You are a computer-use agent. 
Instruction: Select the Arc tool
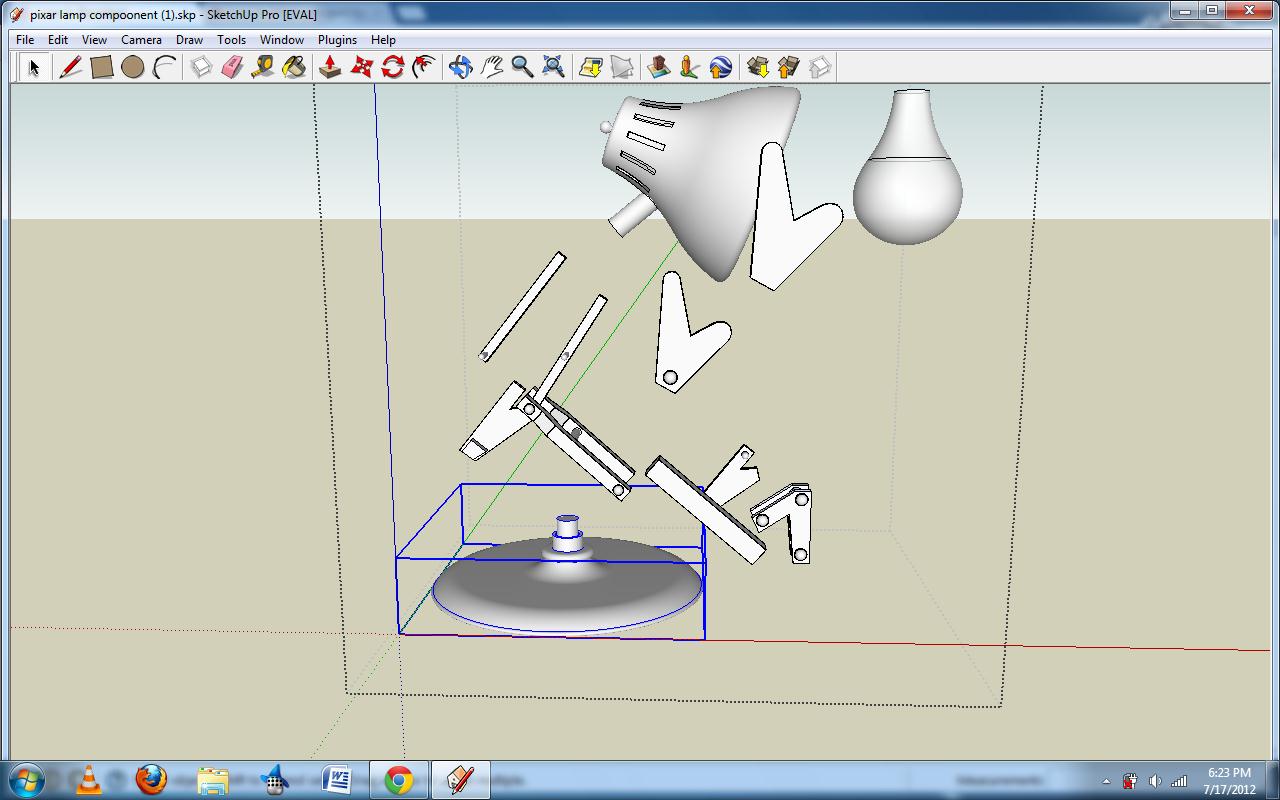click(164, 67)
